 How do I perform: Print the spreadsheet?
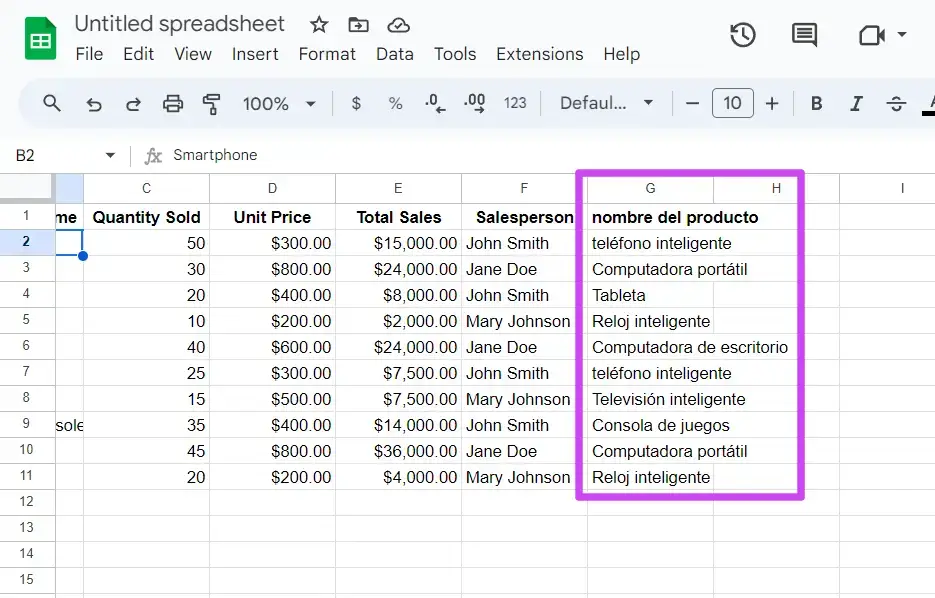point(173,104)
